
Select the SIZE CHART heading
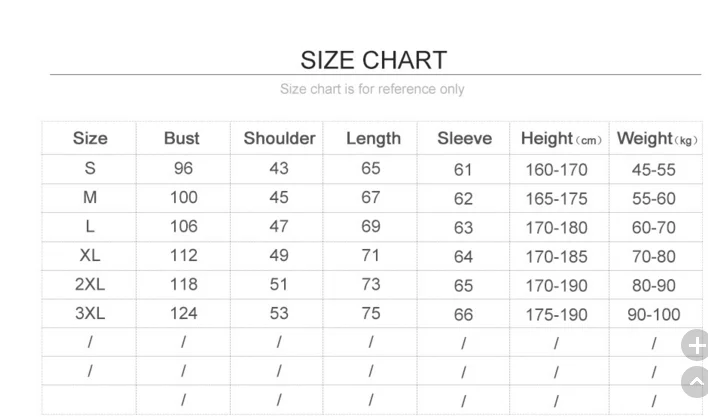click(x=373, y=60)
